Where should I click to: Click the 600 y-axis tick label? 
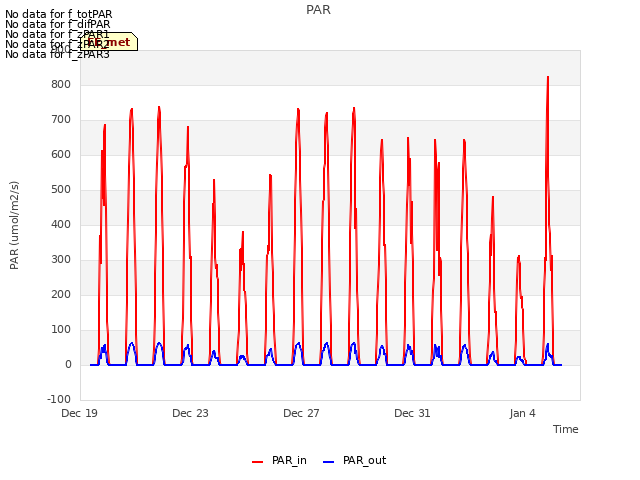click(61, 155)
